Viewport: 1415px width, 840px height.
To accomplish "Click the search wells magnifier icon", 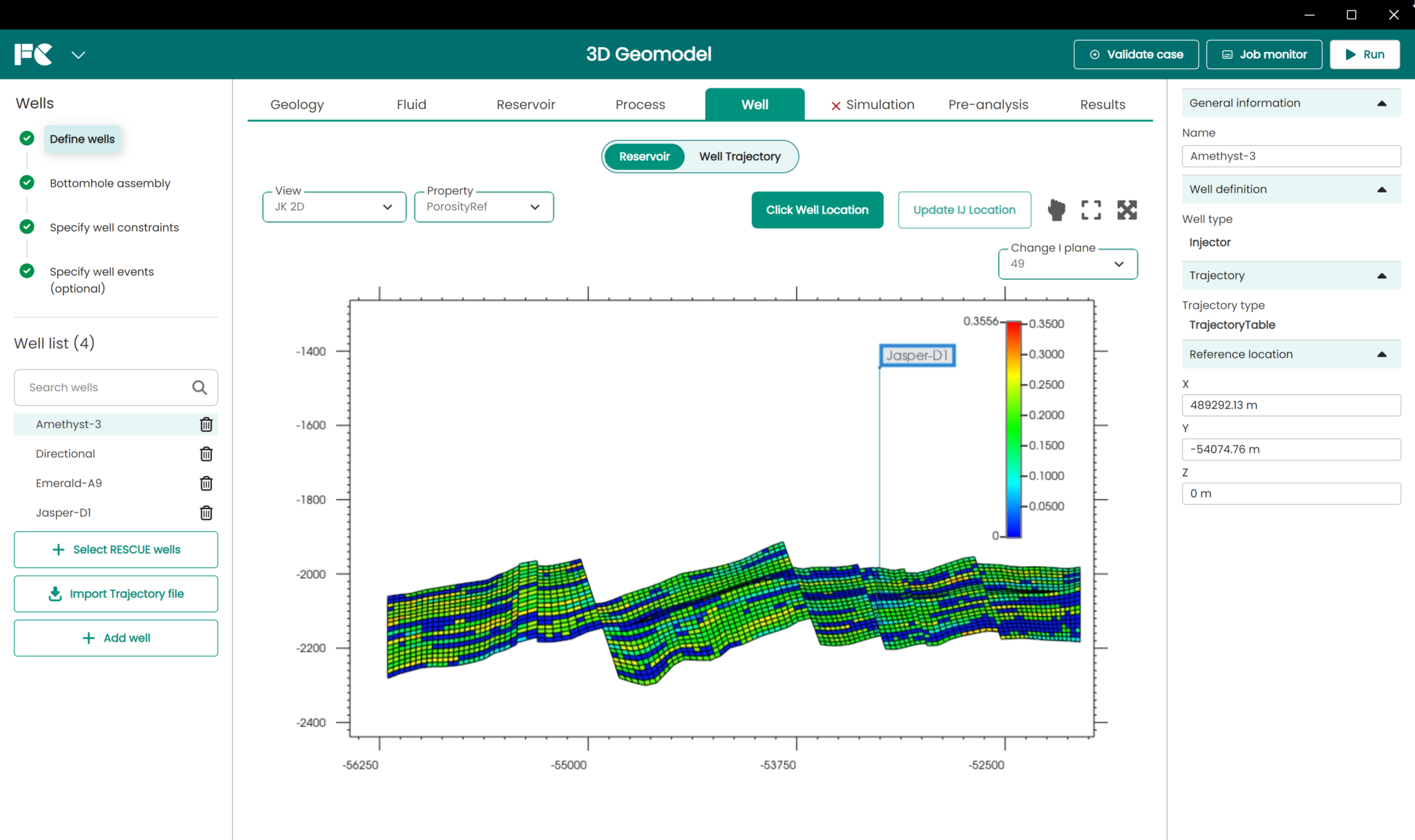I will click(200, 388).
